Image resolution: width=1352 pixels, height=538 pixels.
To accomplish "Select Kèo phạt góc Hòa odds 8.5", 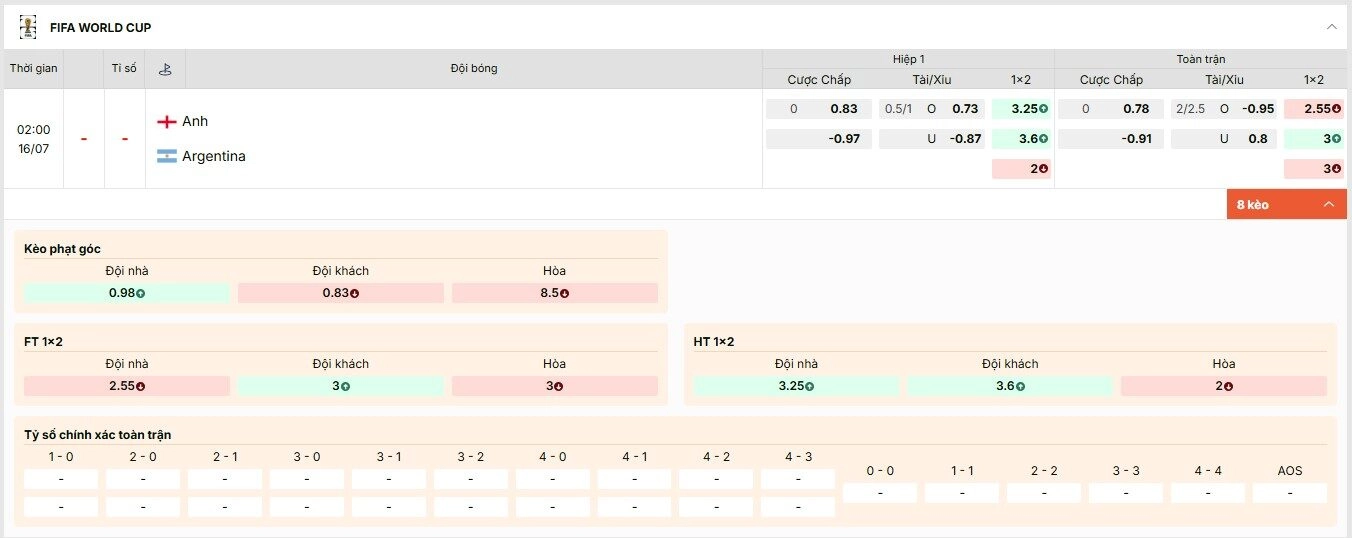I will pyautogui.click(x=555, y=293).
